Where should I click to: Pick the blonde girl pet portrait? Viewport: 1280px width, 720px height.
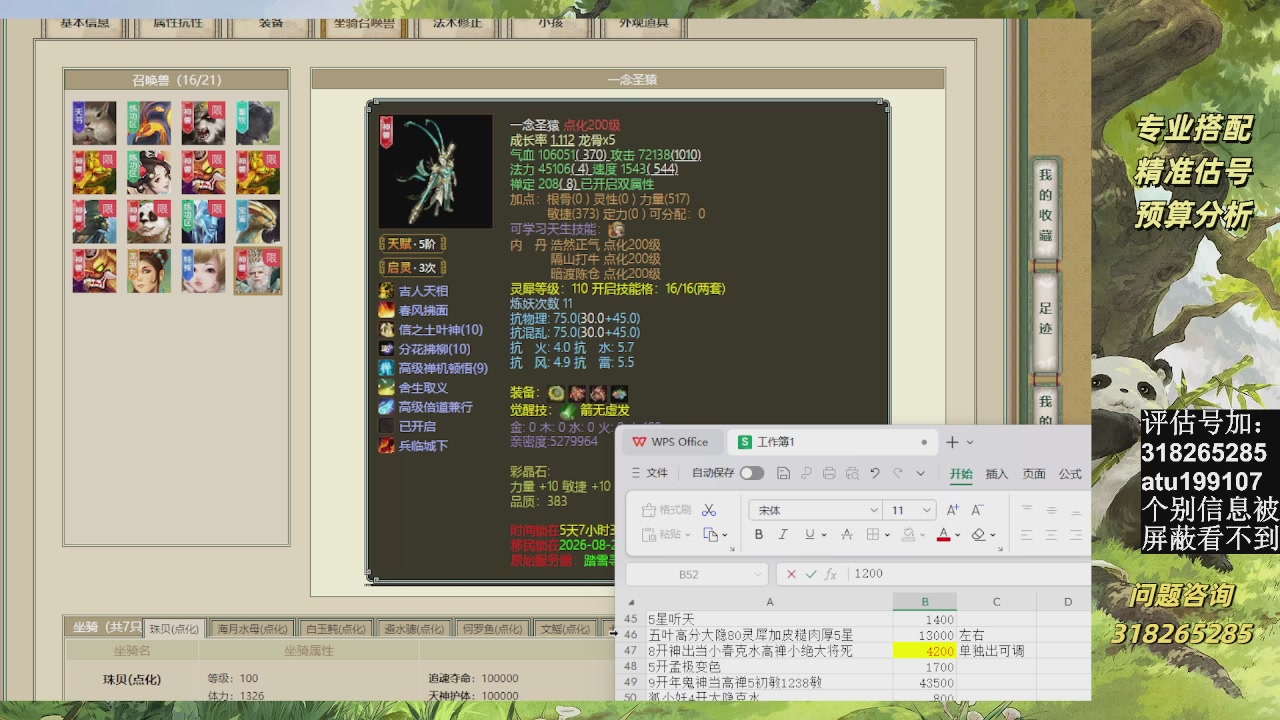click(203, 271)
